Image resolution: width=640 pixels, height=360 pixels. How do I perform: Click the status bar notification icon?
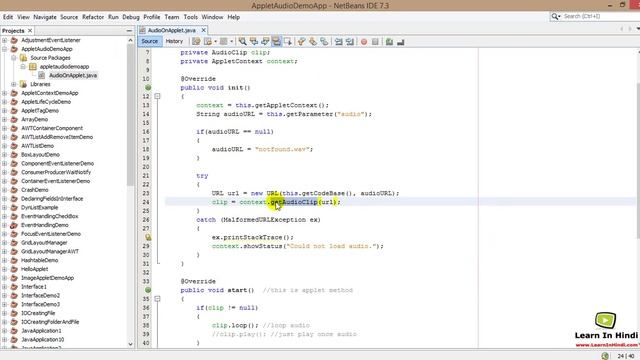605,356
